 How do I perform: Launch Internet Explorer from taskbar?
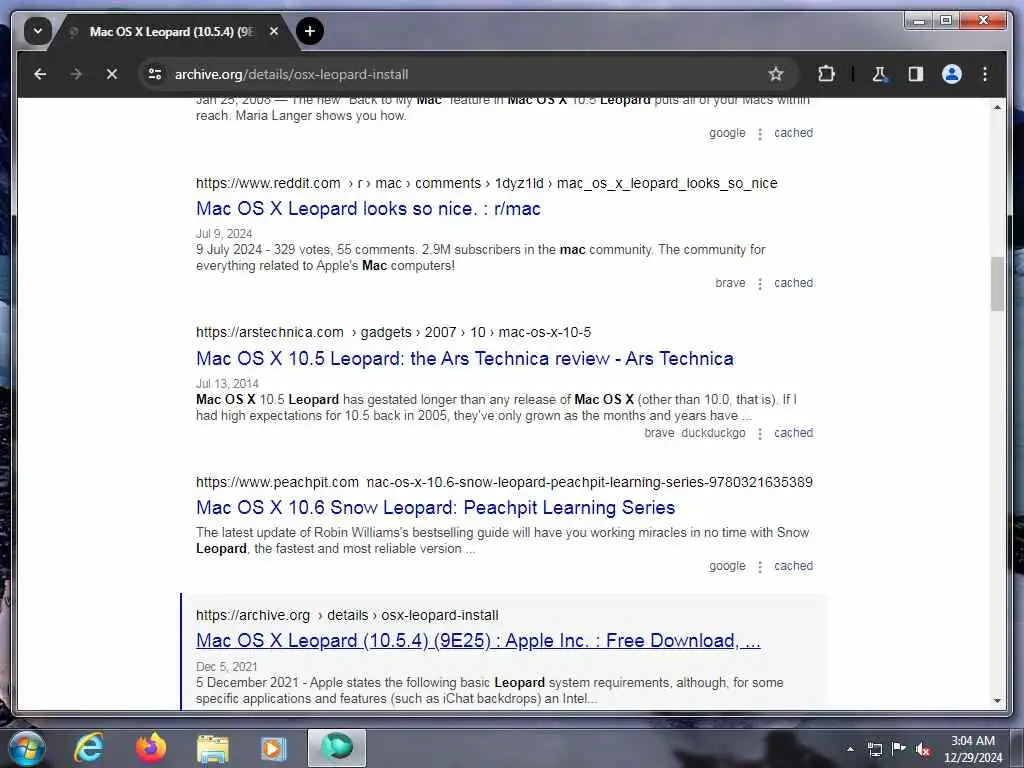[89, 748]
